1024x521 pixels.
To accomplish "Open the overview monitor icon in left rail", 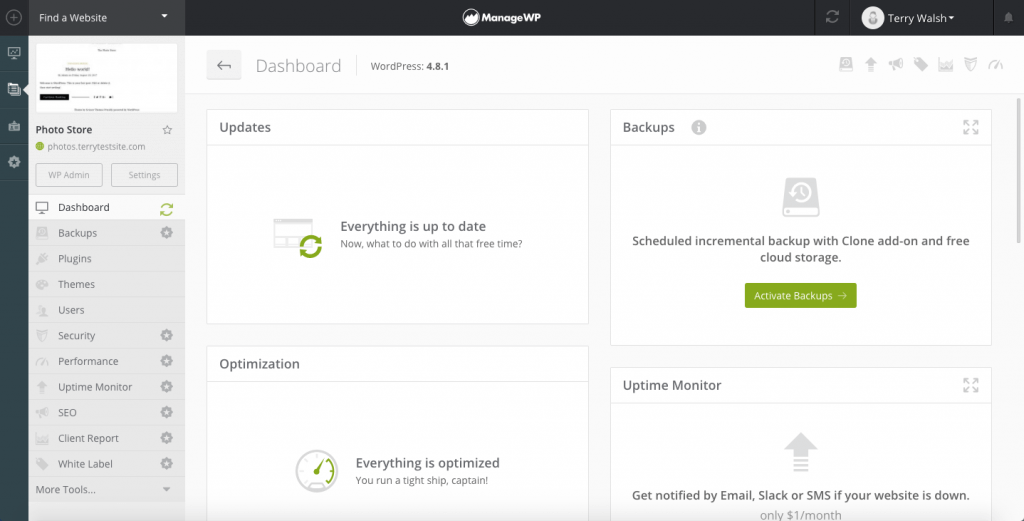I will tap(14, 54).
